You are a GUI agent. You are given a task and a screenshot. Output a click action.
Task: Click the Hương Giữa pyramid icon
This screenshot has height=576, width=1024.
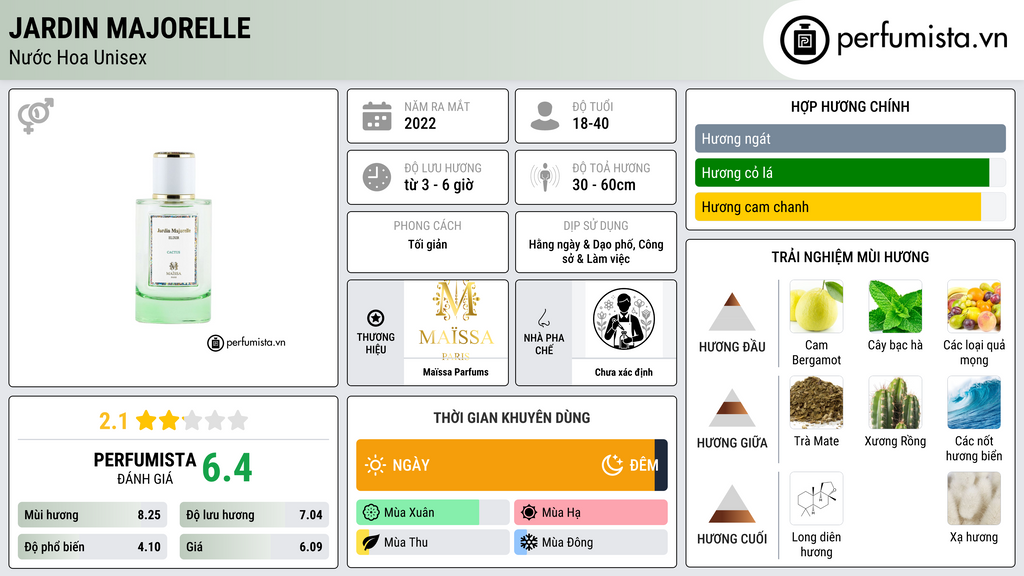pyautogui.click(x=732, y=408)
